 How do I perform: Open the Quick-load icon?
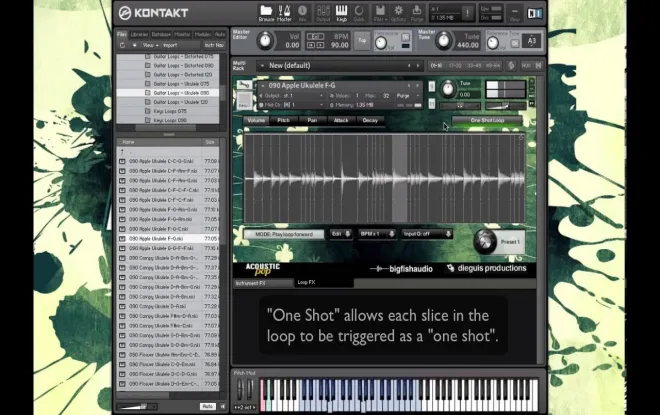tap(359, 13)
